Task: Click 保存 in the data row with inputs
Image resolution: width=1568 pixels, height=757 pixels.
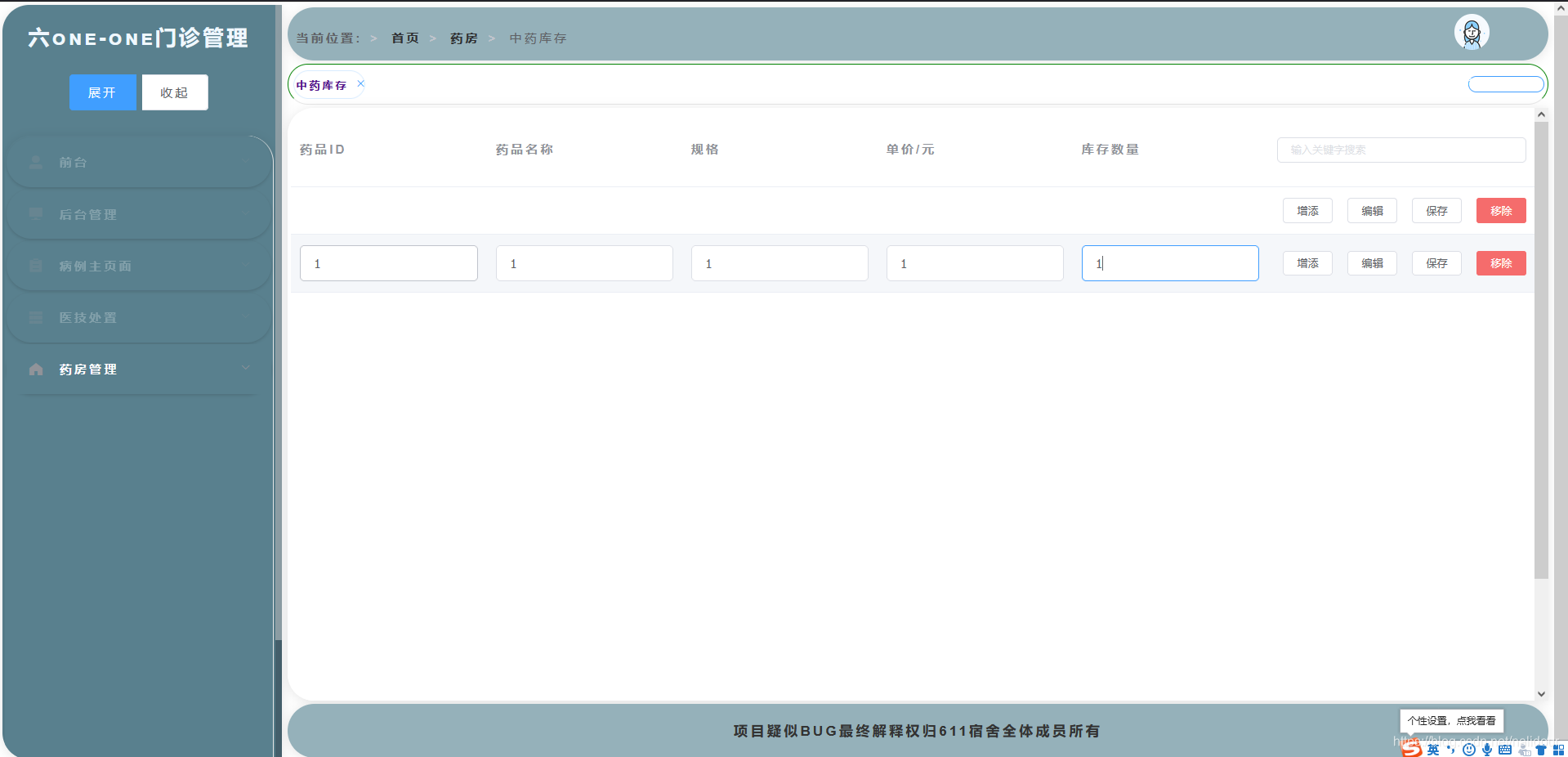Action: [x=1436, y=263]
